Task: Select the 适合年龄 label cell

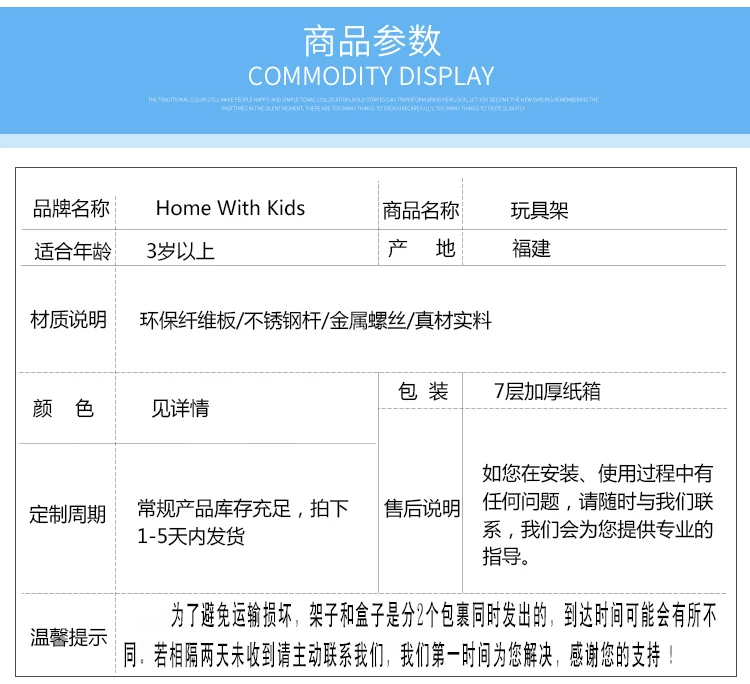Action: (73, 252)
